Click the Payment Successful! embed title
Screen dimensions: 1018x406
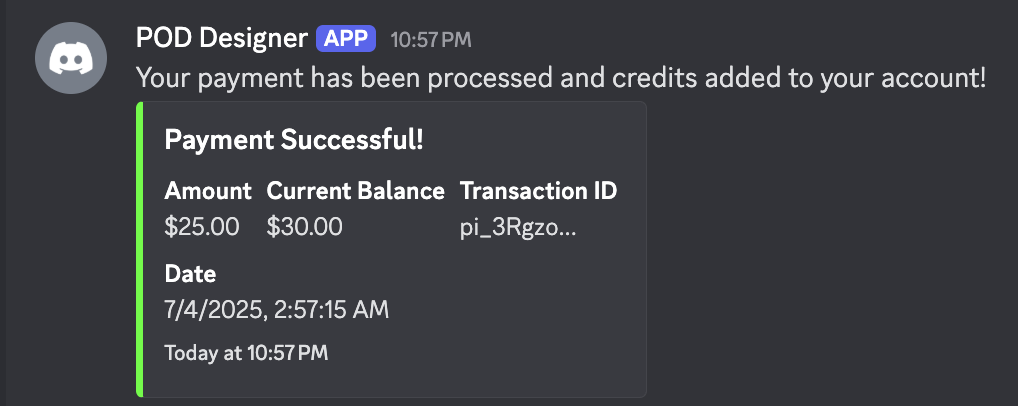294,141
